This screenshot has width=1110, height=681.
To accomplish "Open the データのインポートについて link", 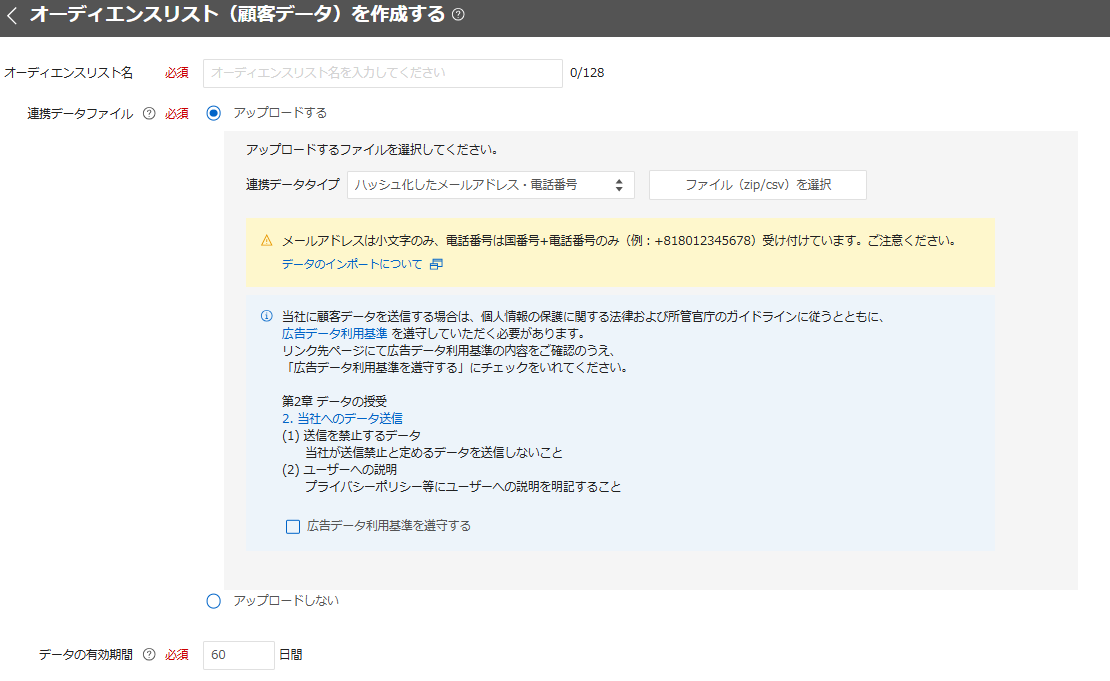I will point(352,265).
